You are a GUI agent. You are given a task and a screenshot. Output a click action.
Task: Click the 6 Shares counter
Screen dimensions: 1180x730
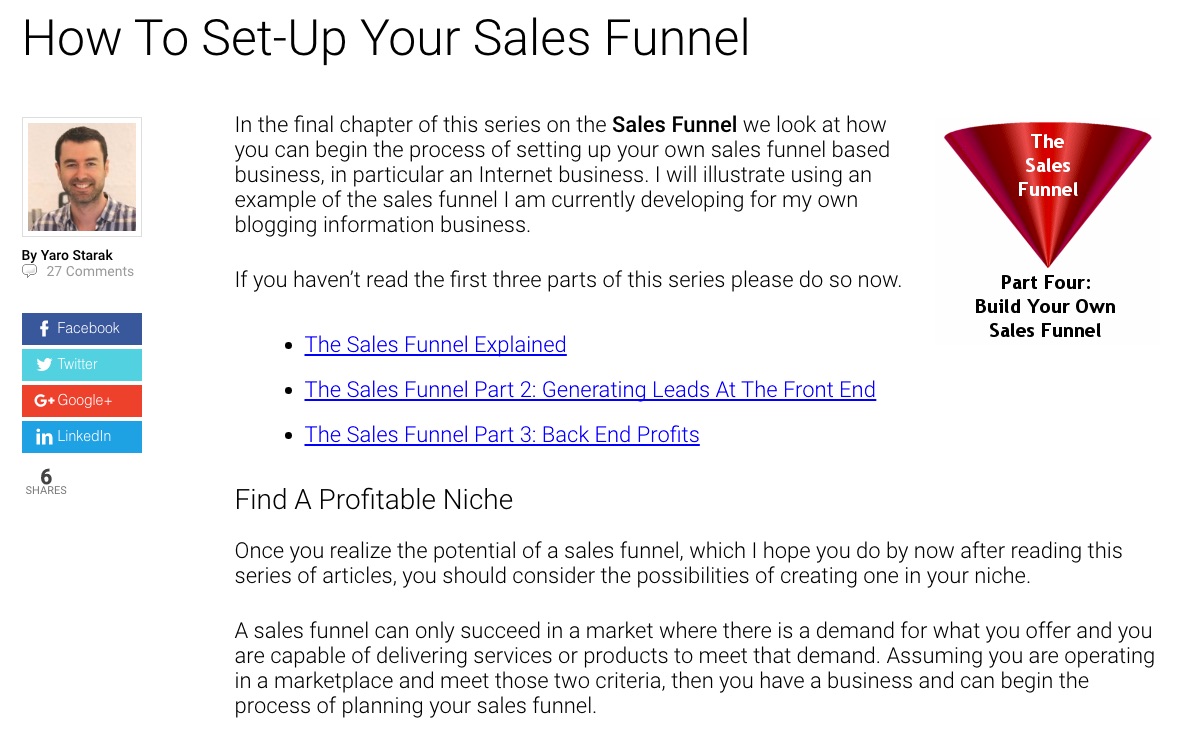pos(46,481)
